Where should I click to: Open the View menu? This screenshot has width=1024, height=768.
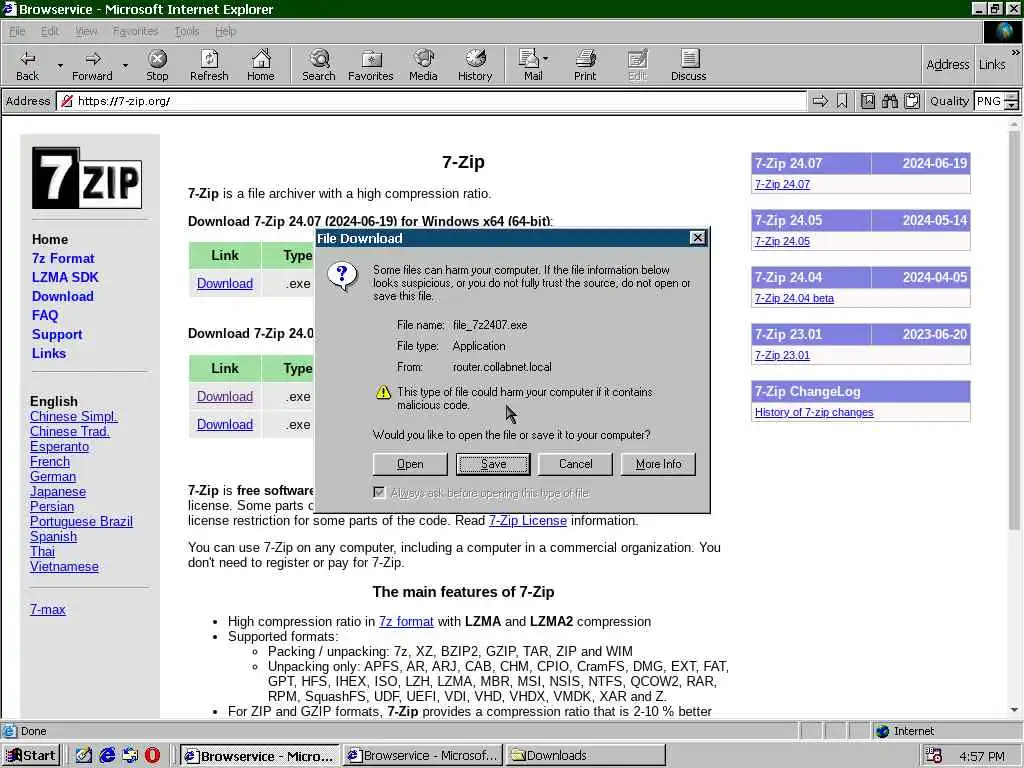[86, 31]
